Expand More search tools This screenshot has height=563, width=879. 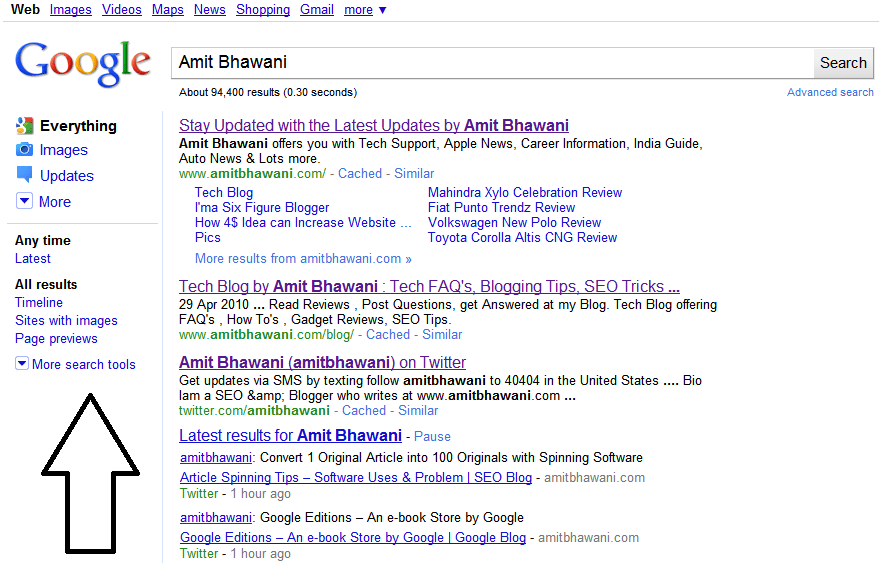tap(76, 364)
